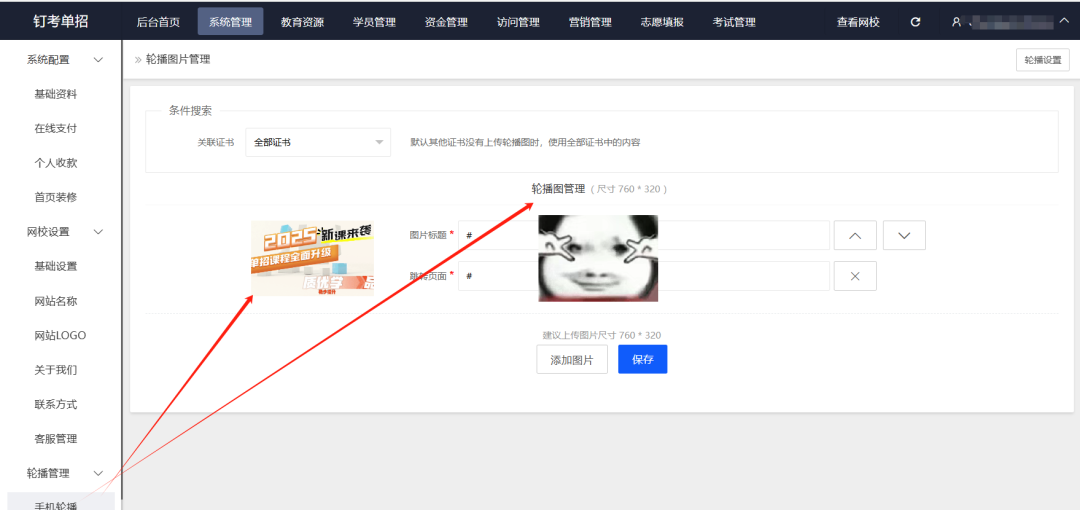Open the 教育资源 menu
1080x510 pixels.
click(x=302, y=22)
